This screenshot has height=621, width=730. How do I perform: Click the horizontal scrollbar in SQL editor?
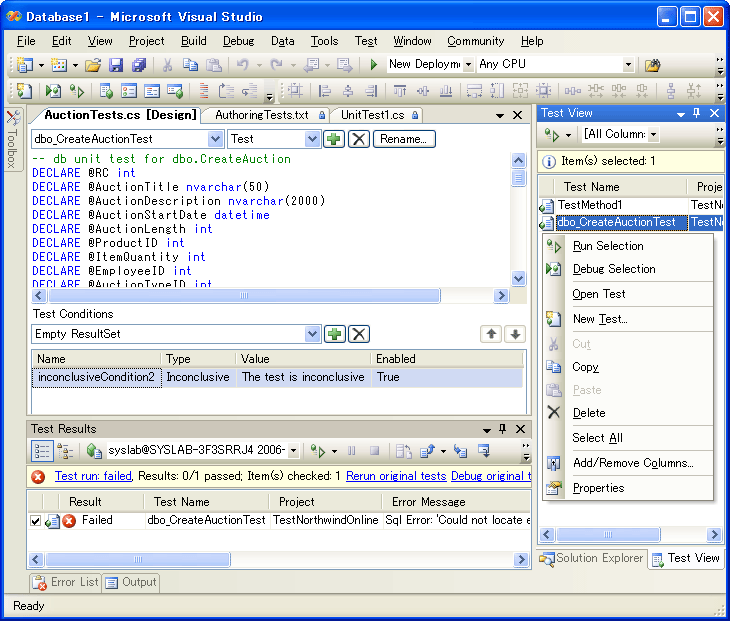coord(244,296)
